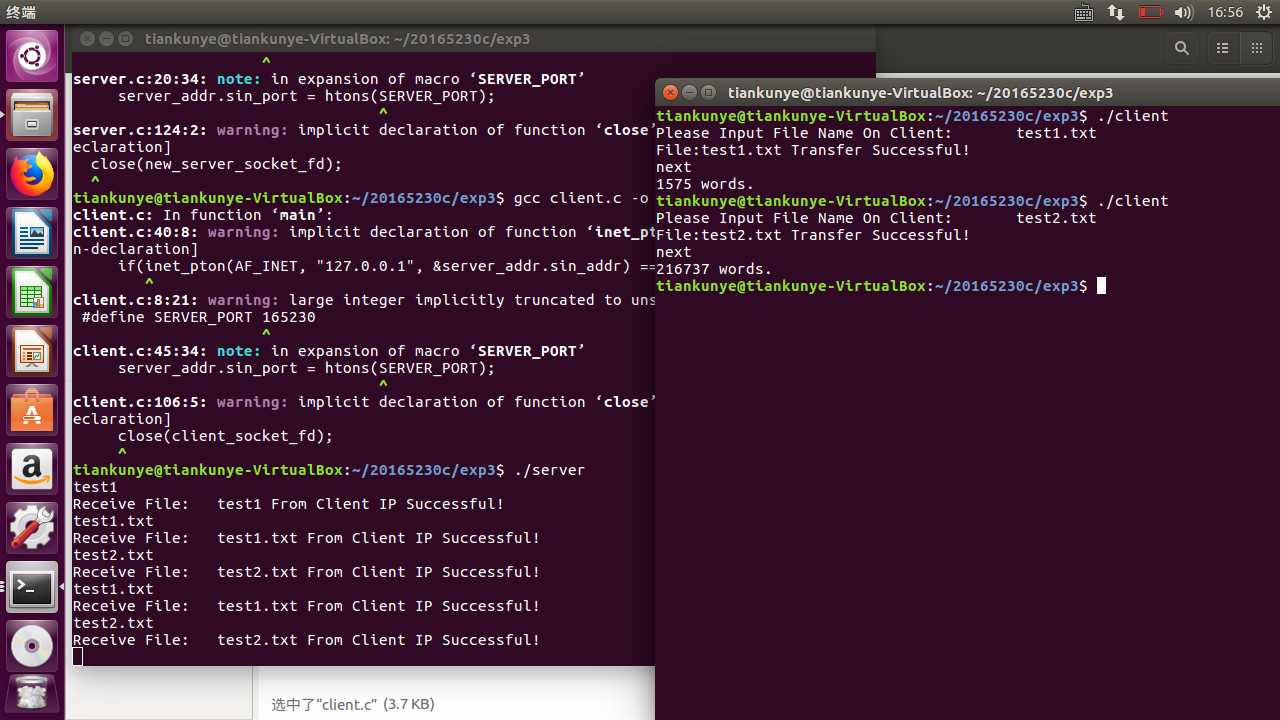The image size is (1280, 720).
Task: Open Ubuntu Software center in the launcher
Action: coord(32,412)
